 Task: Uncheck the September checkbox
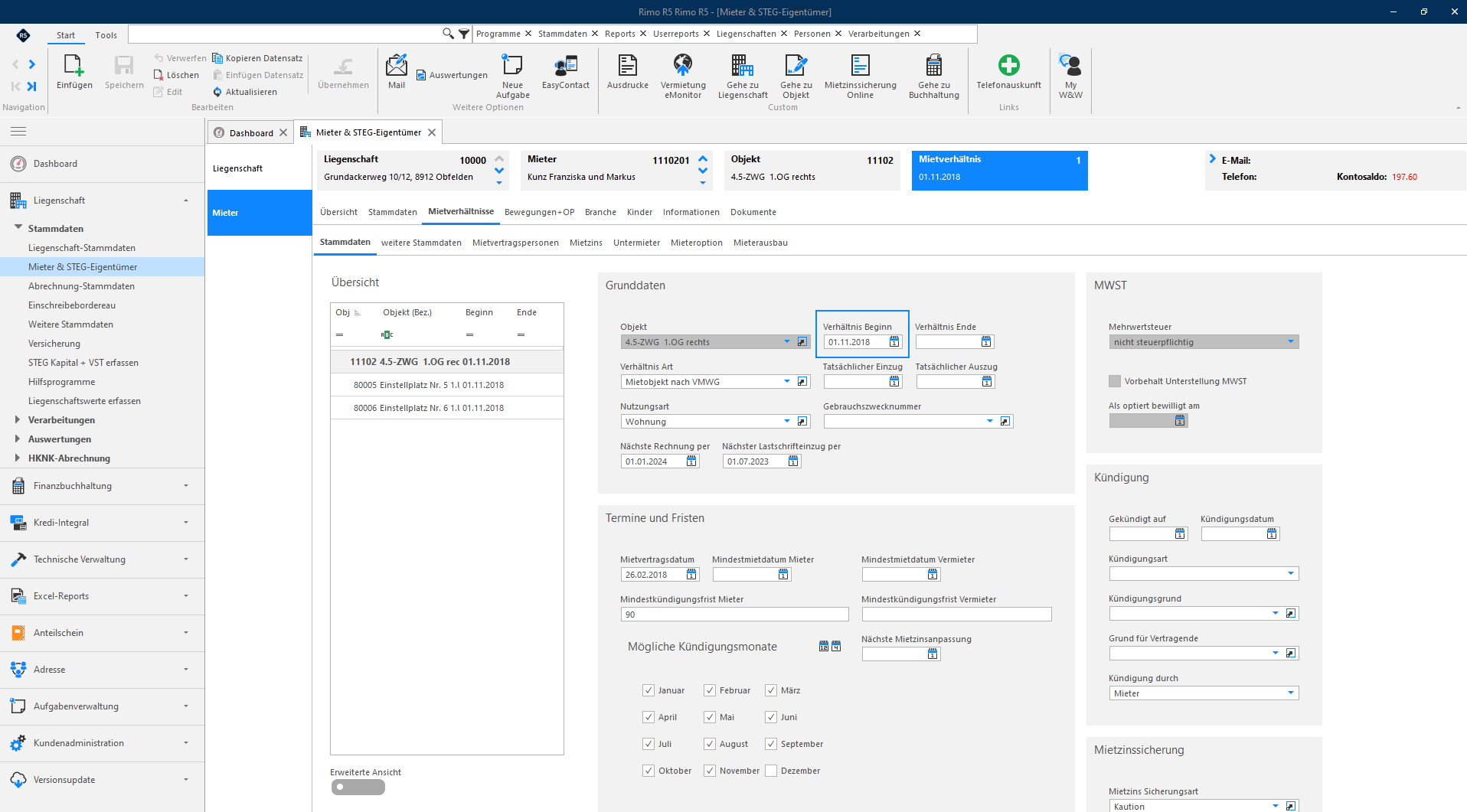click(x=771, y=744)
